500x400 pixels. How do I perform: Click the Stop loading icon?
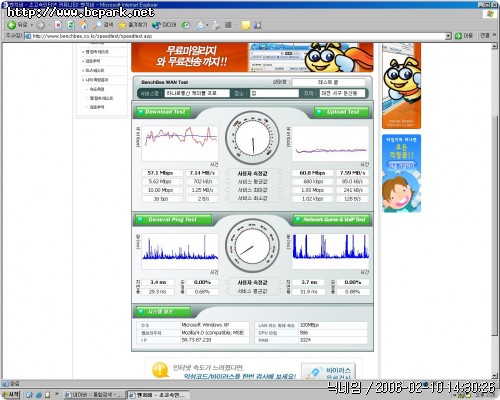click(58, 25)
